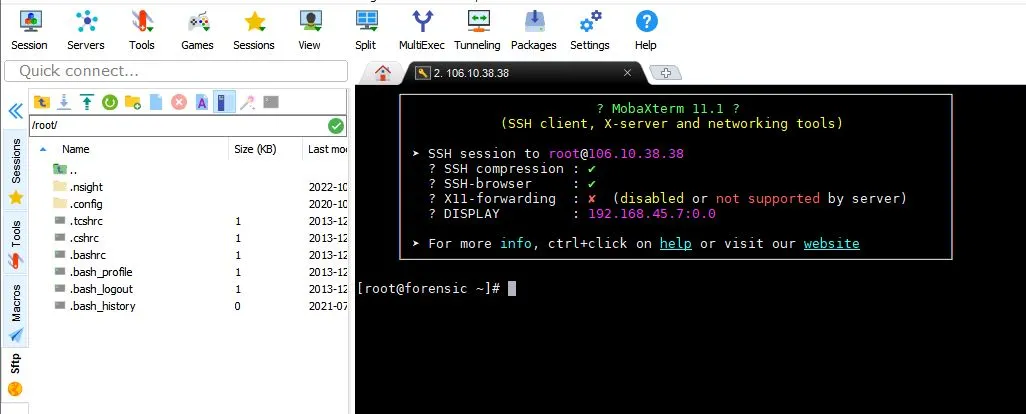Toggle sort order arrow beside Name column
This screenshot has height=414, width=1026.
(x=43, y=149)
